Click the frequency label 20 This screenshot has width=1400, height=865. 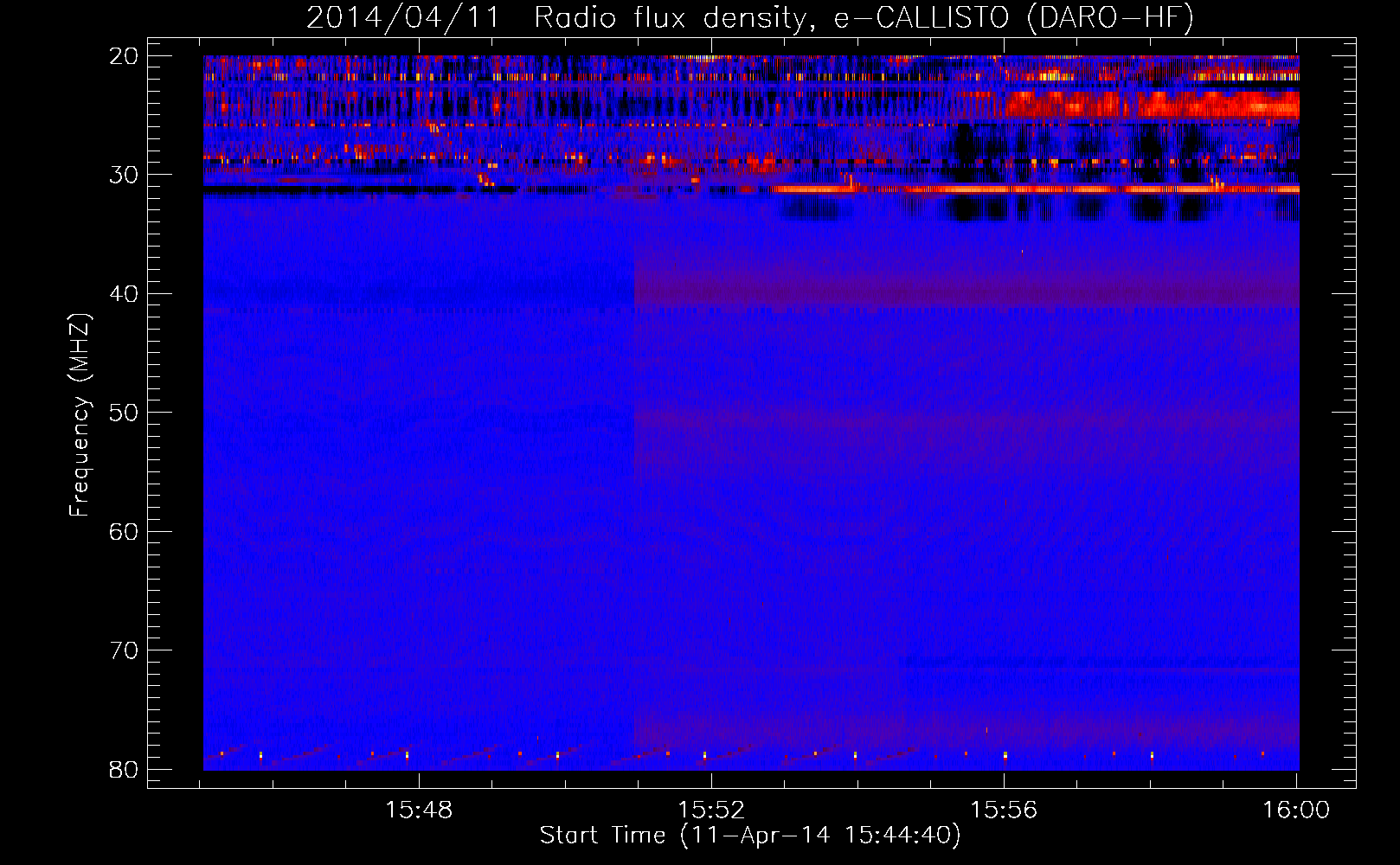pos(124,56)
